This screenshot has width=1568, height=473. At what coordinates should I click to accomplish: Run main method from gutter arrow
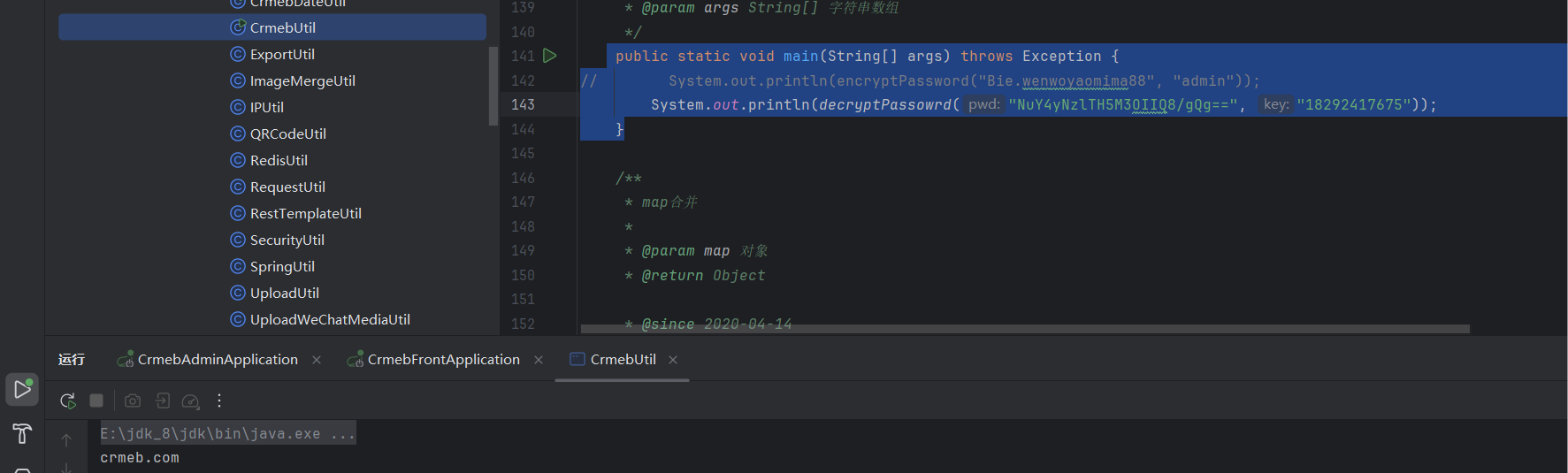(549, 56)
